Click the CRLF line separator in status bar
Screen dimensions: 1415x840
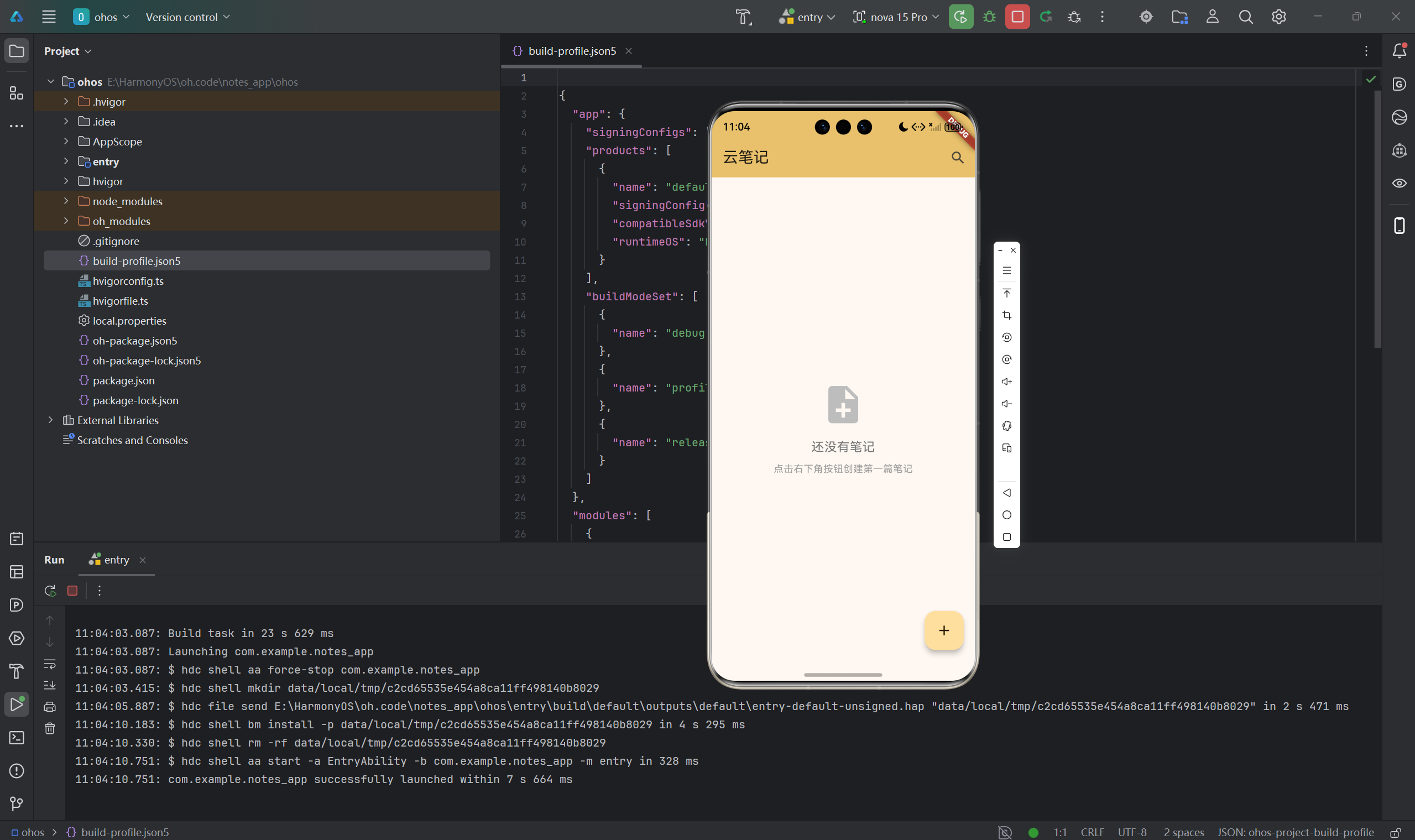tap(1092, 832)
